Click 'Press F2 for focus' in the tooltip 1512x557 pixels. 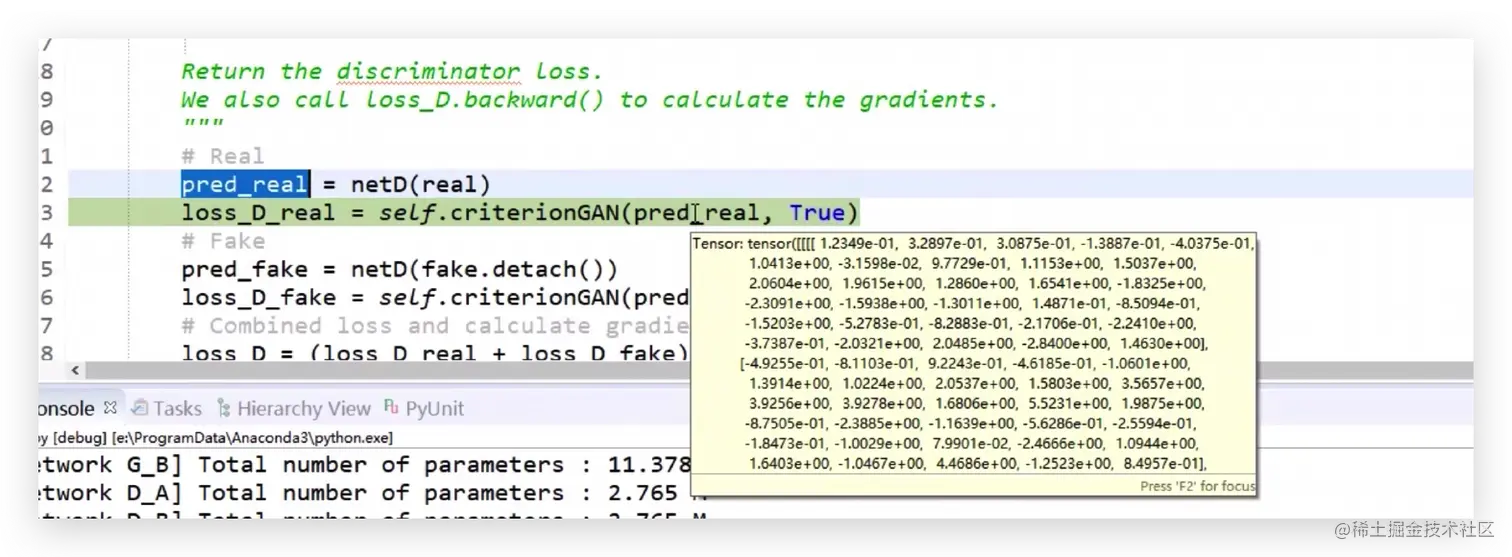[1197, 486]
